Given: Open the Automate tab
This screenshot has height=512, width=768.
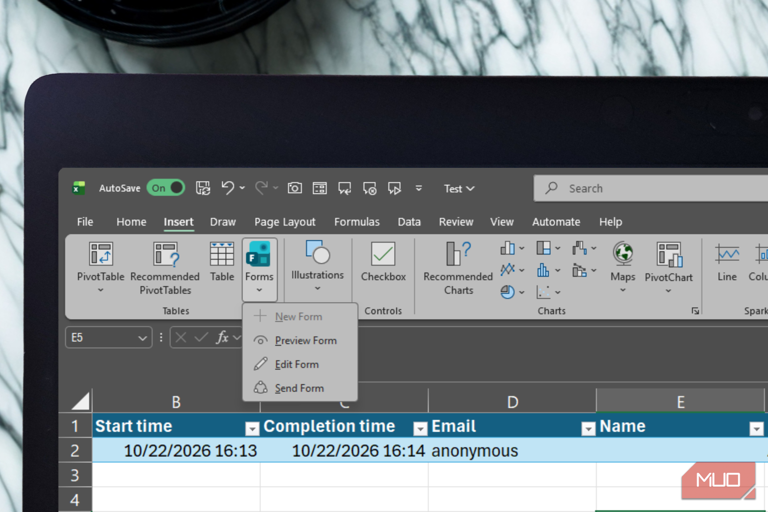Looking at the screenshot, I should coord(556,222).
